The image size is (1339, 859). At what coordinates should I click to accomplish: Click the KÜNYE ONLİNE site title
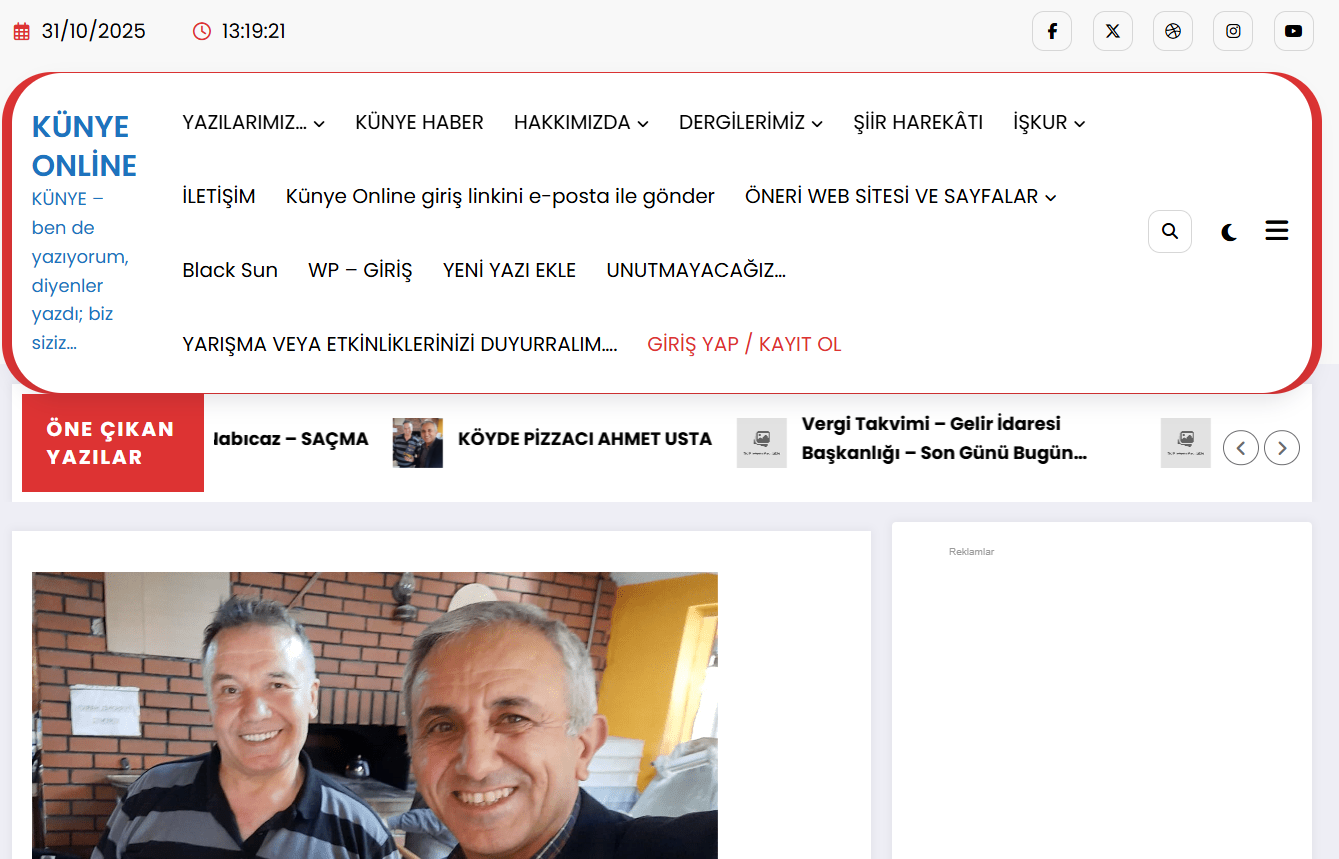tap(84, 146)
